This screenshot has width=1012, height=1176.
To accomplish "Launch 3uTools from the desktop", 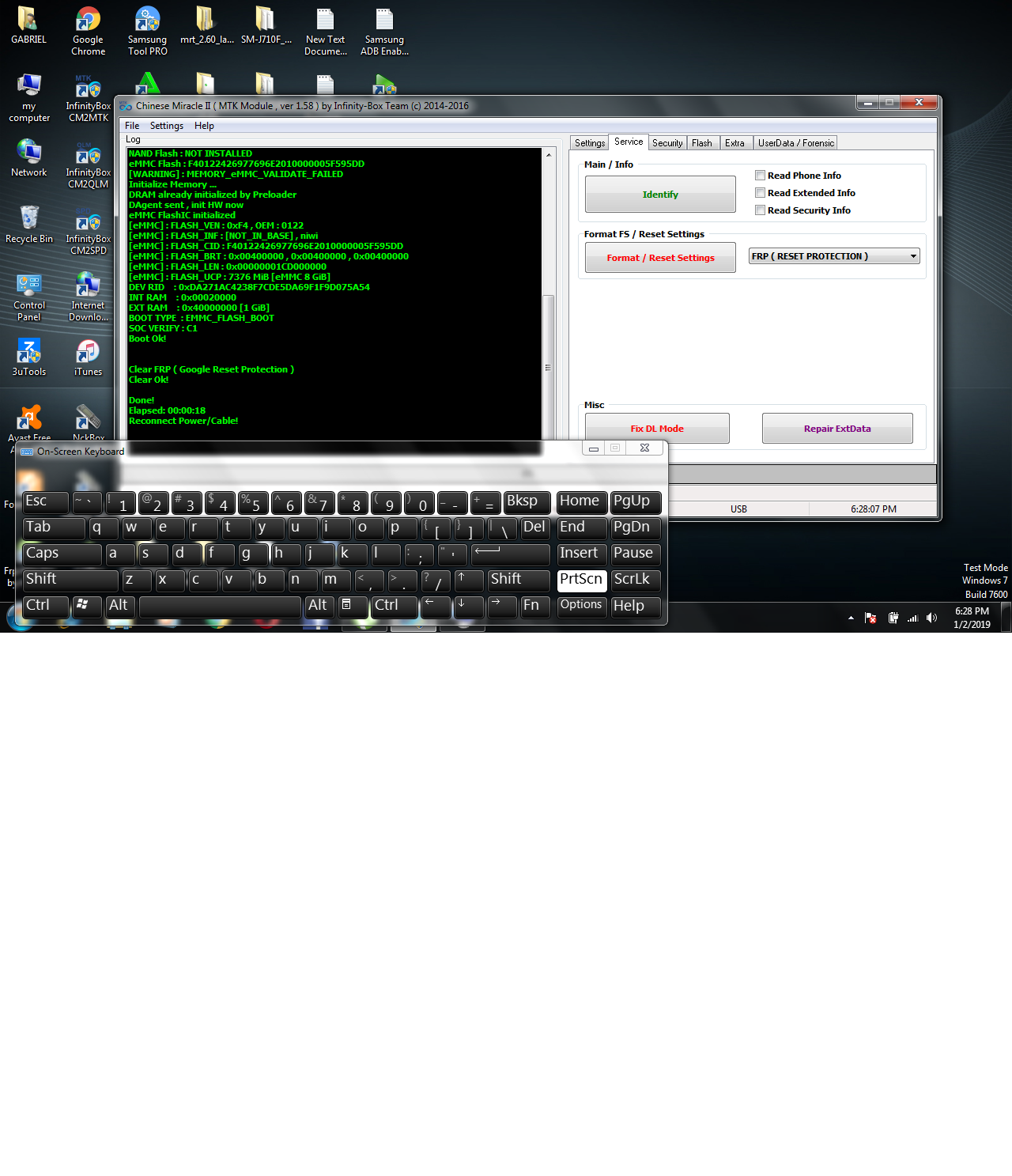I will (29, 357).
